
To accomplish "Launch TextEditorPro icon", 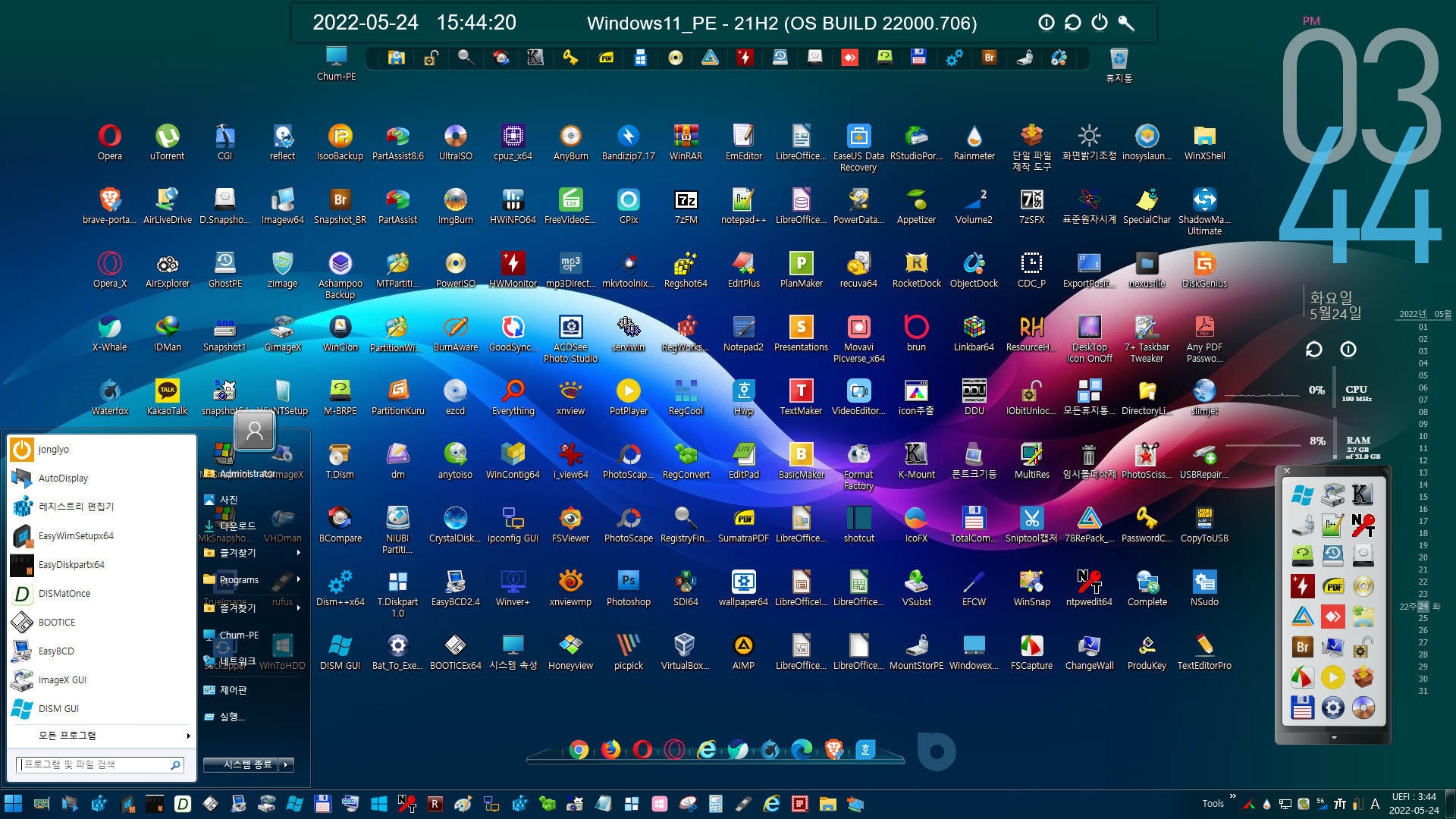I will [1204, 651].
